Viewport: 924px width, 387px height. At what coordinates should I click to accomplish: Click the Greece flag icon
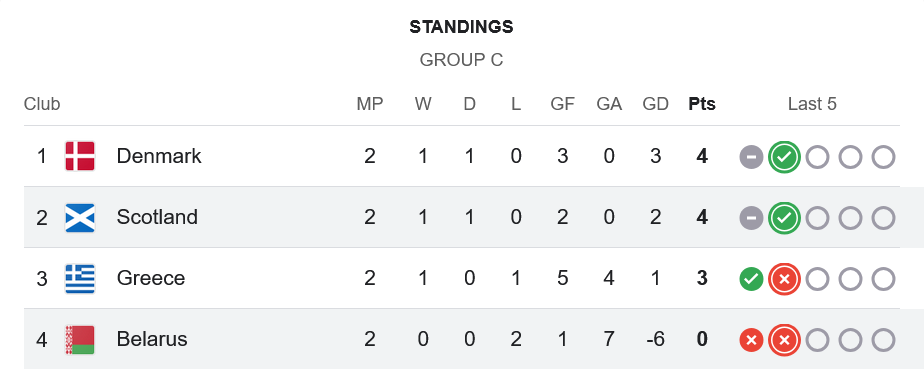[x=80, y=279]
